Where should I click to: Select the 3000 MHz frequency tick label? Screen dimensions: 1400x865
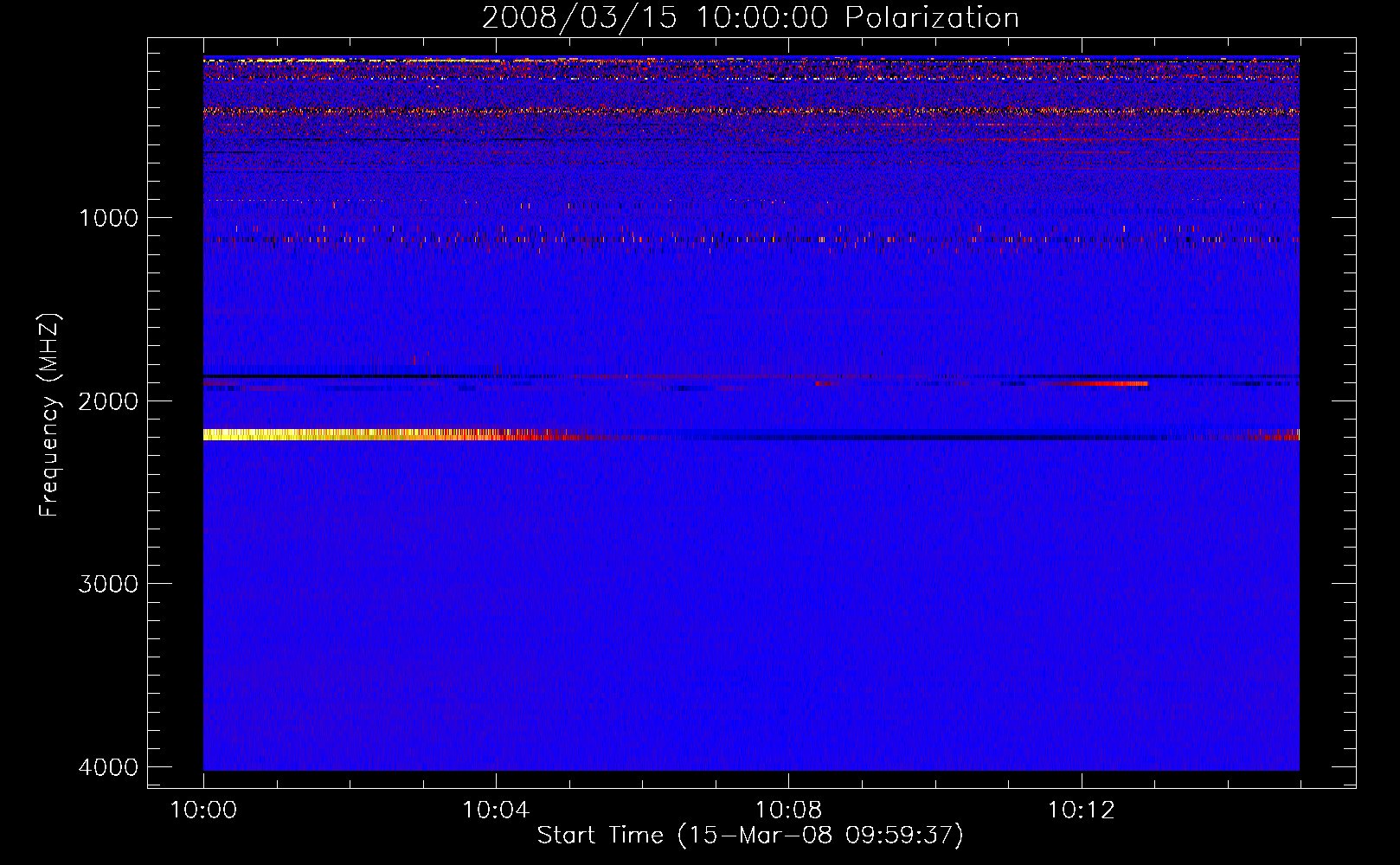(108, 584)
